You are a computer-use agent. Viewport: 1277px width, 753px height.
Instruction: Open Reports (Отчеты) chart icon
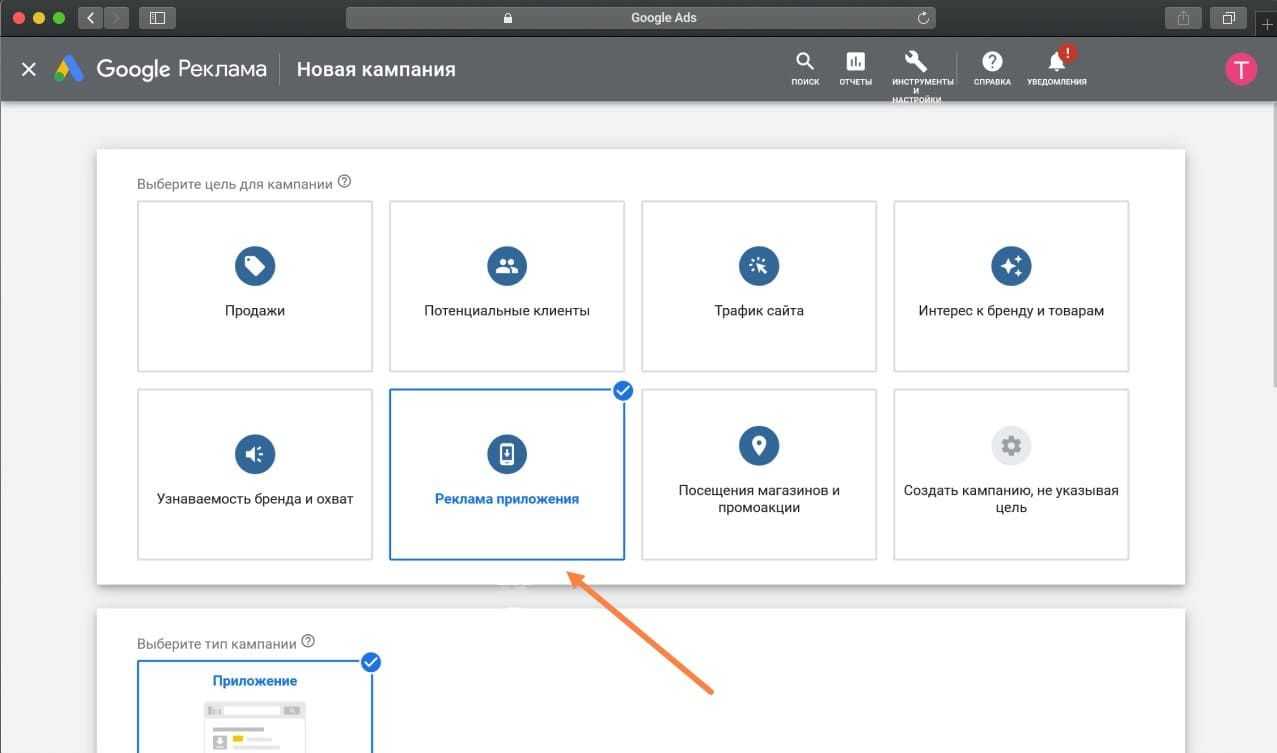point(855,62)
